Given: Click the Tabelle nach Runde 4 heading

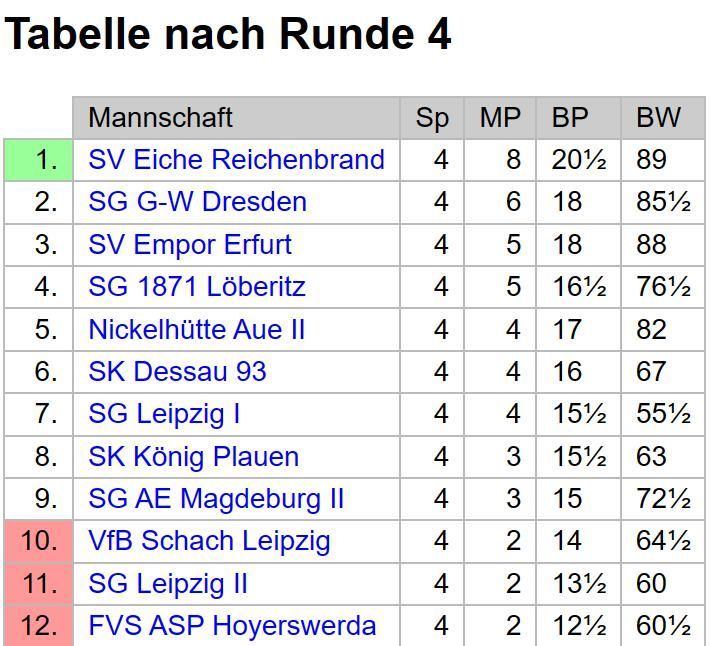Looking at the screenshot, I should (x=228, y=35).
